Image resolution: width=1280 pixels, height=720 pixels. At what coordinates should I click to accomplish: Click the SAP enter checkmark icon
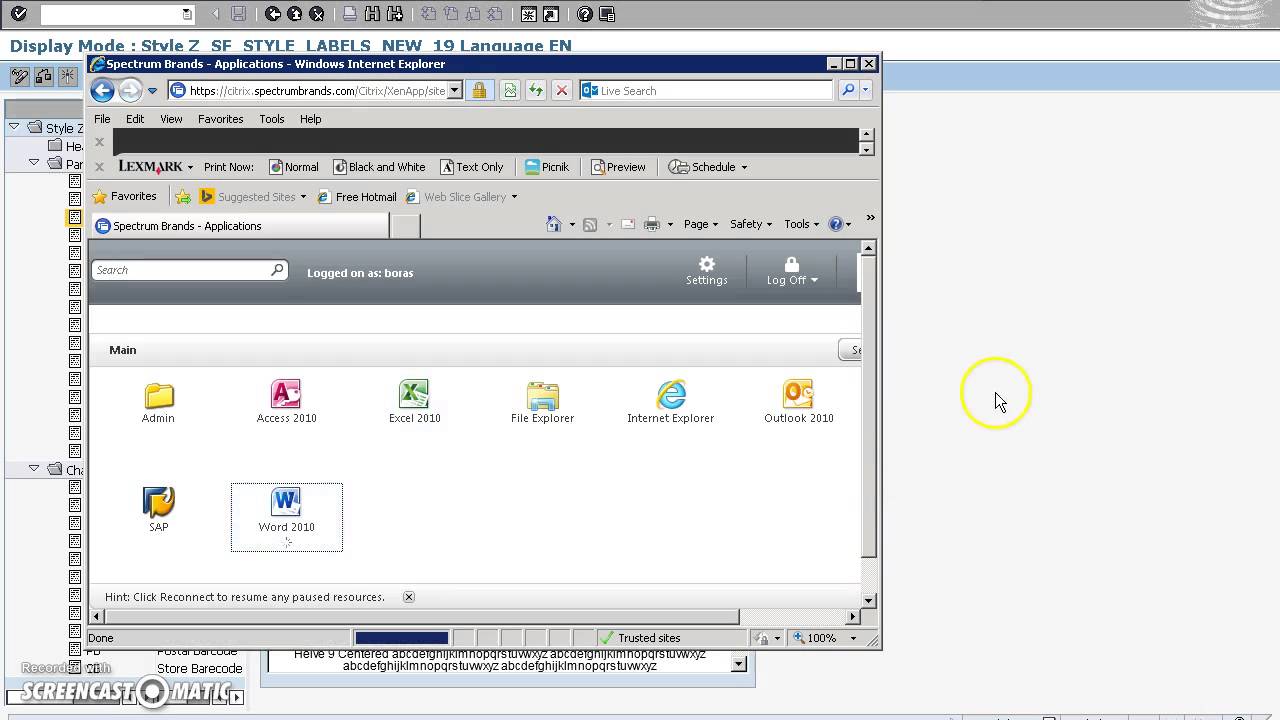[18, 14]
